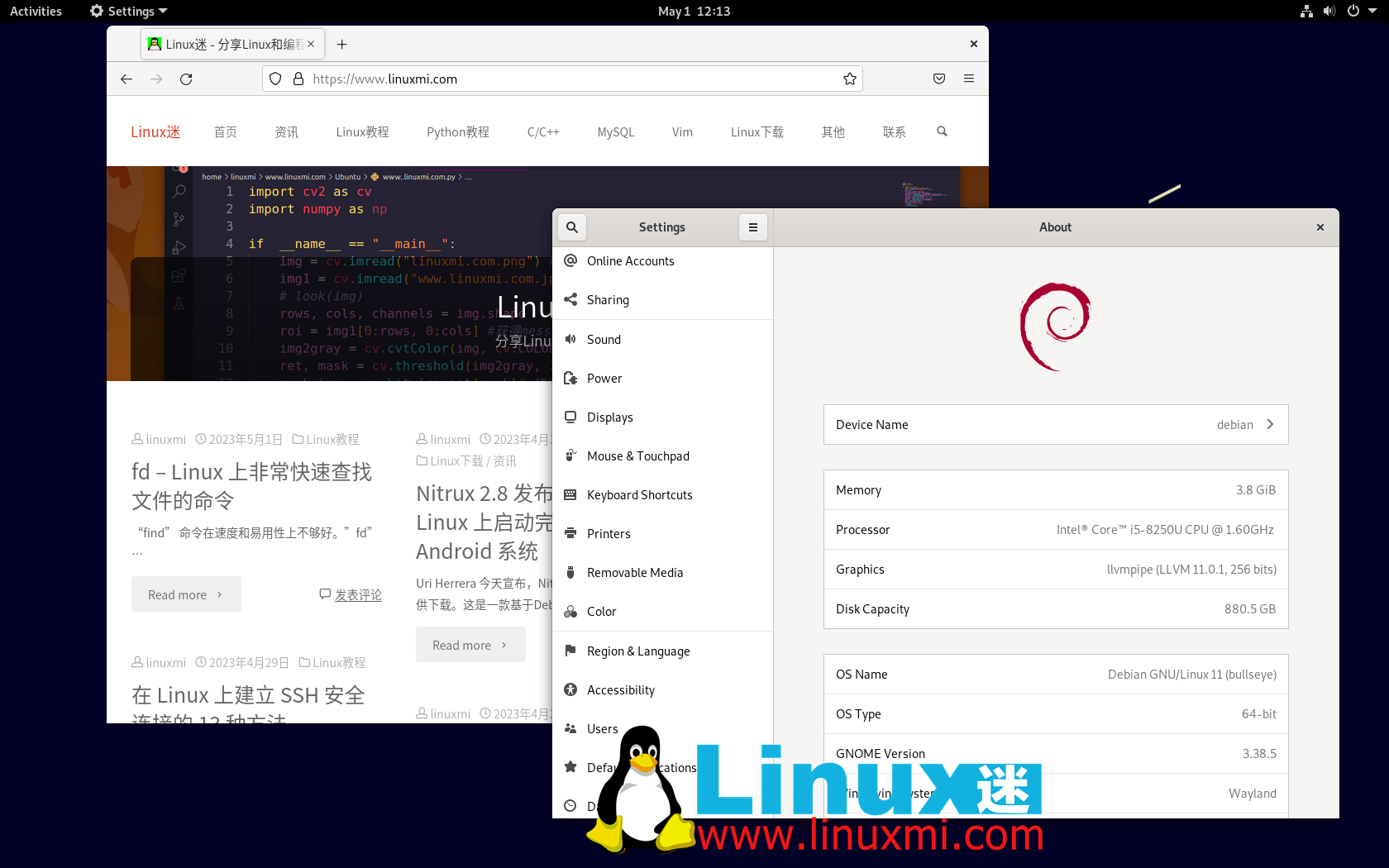Click the browser forward arrow

156,79
